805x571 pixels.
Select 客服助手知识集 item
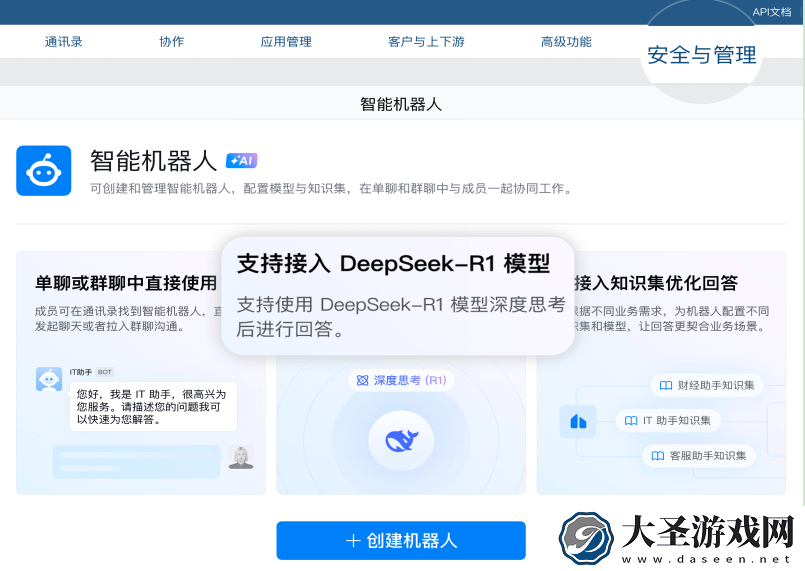pos(699,455)
